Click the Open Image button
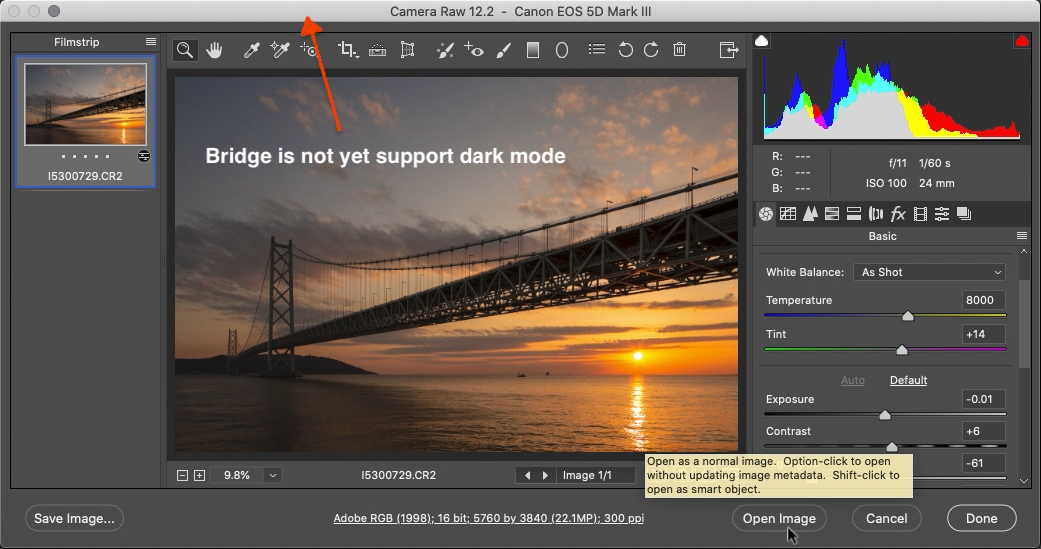The height and width of the screenshot is (549, 1041). click(x=779, y=518)
